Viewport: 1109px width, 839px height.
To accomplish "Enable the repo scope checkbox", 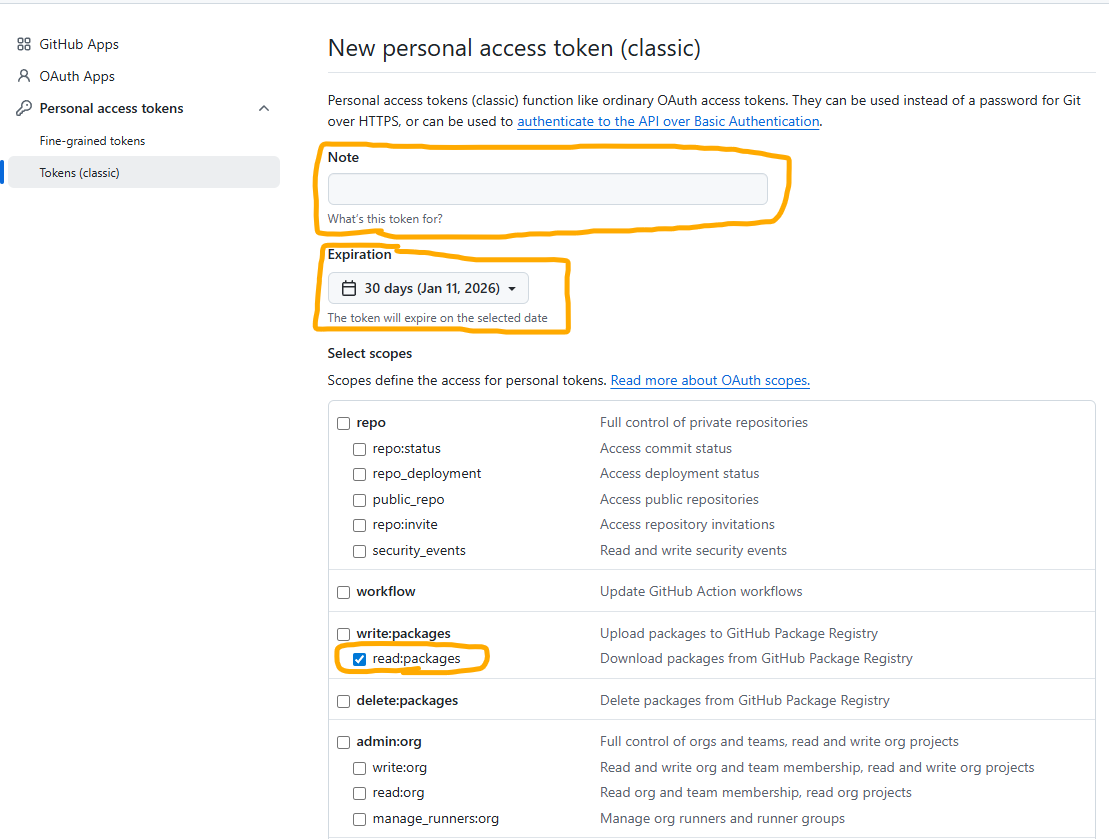I will click(344, 423).
